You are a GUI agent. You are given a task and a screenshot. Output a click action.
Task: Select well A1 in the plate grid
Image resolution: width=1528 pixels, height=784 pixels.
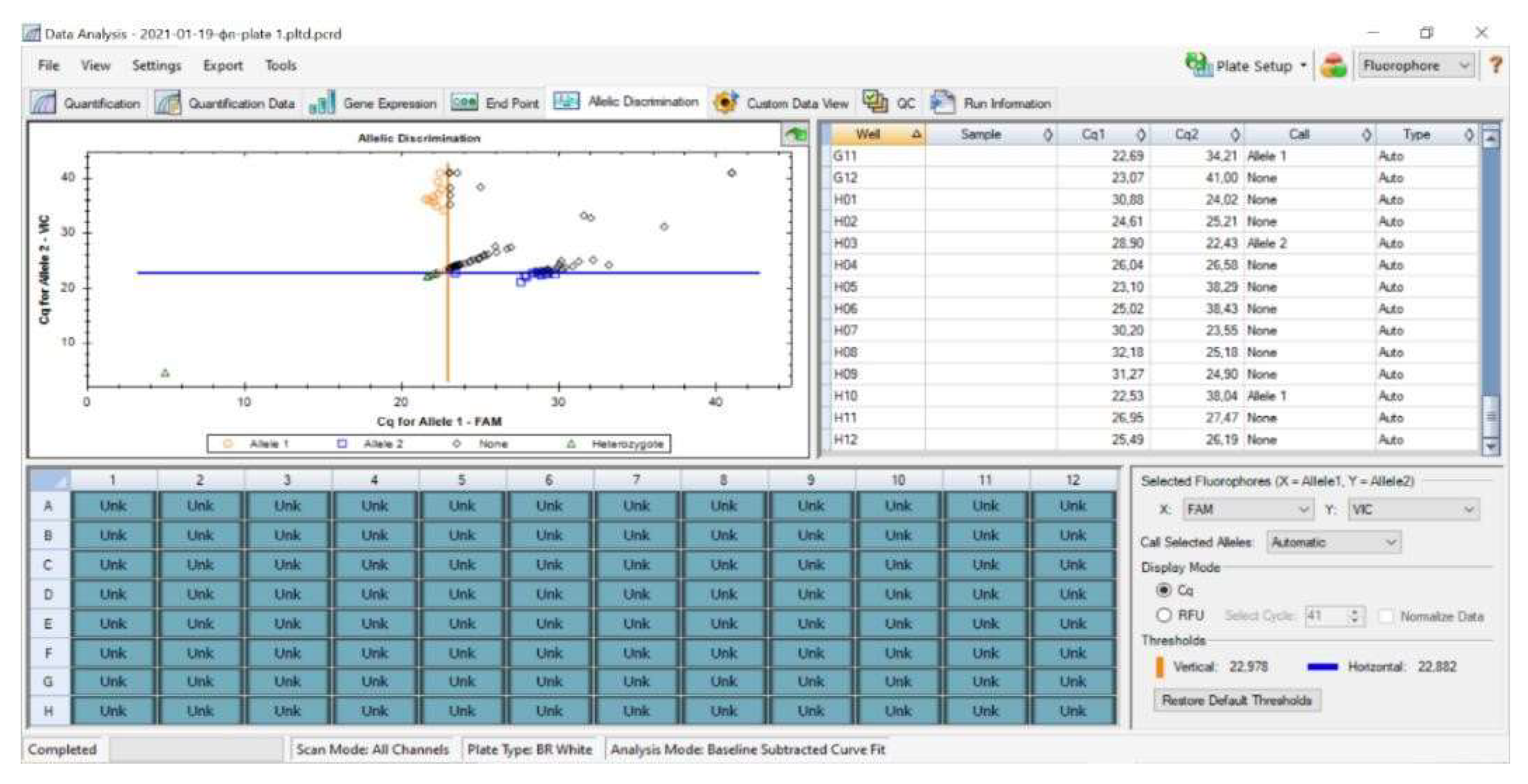(x=113, y=506)
